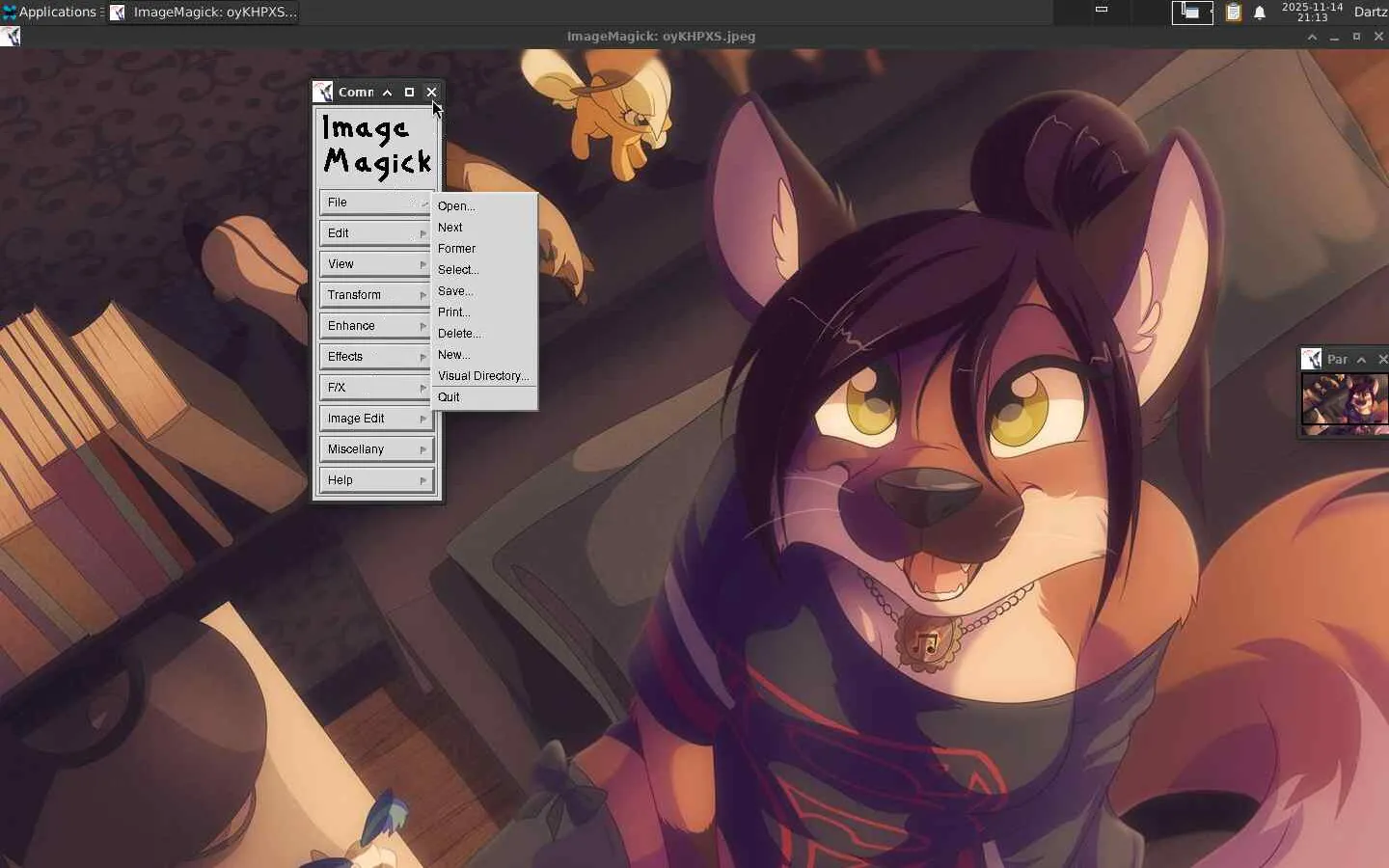Screen dimensions: 1389x868
Task: Expand the View submenu arrow
Action: pyautogui.click(x=422, y=264)
